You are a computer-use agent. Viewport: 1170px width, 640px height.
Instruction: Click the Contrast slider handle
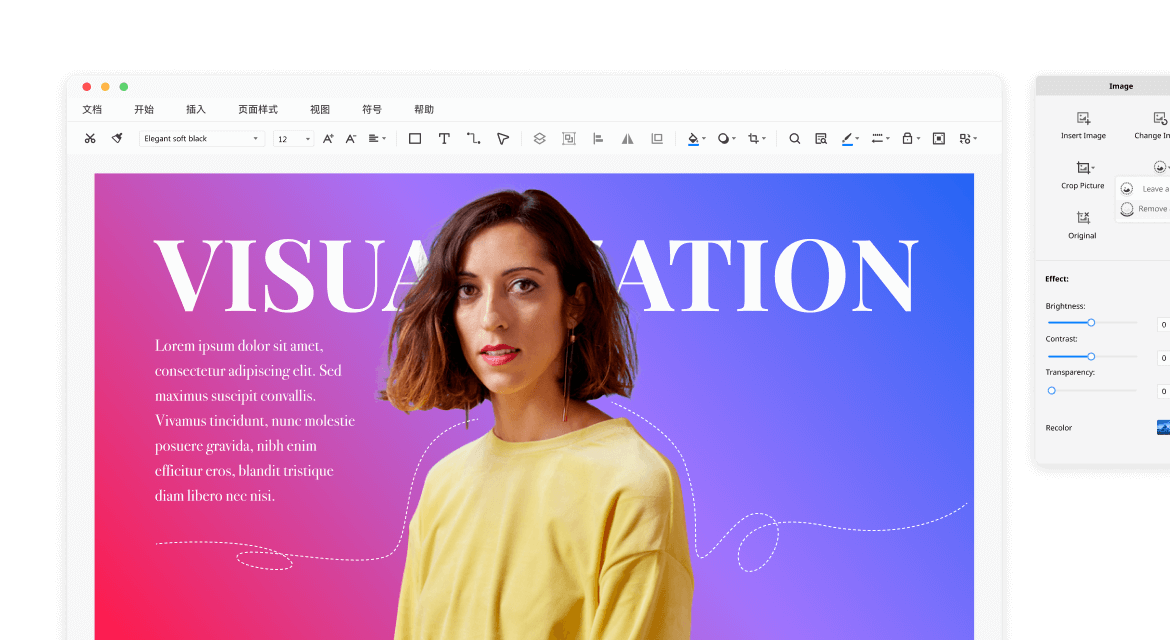pos(1091,357)
